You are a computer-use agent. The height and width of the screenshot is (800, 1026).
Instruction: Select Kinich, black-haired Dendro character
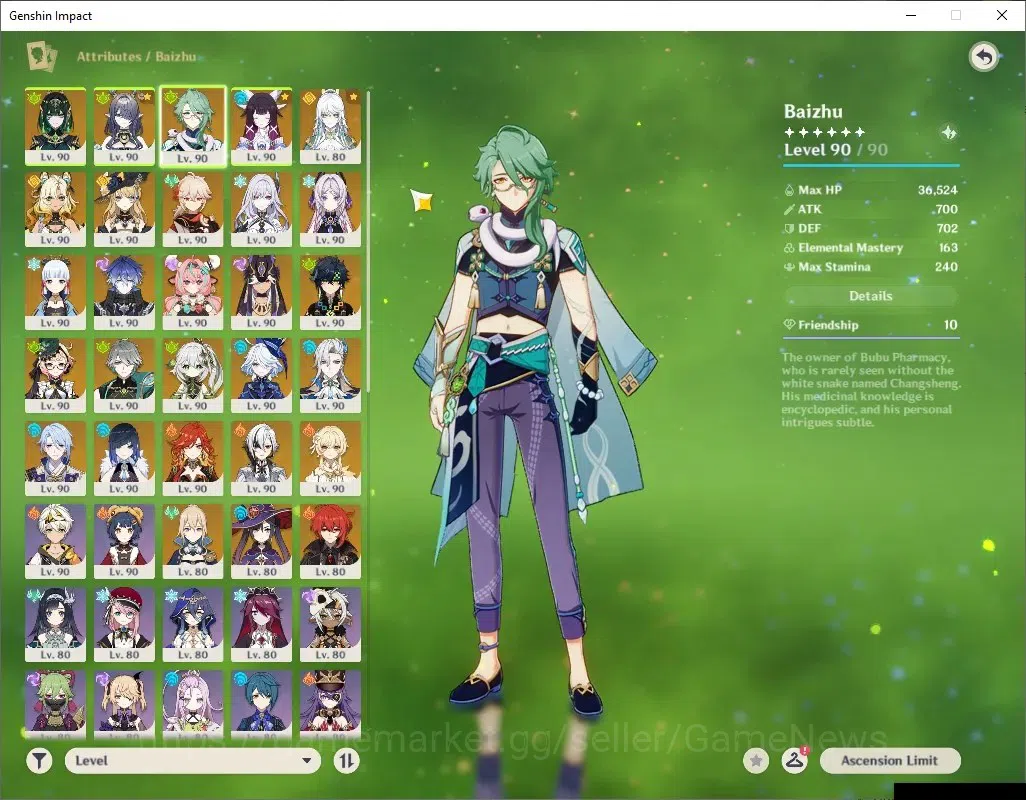coord(330,292)
